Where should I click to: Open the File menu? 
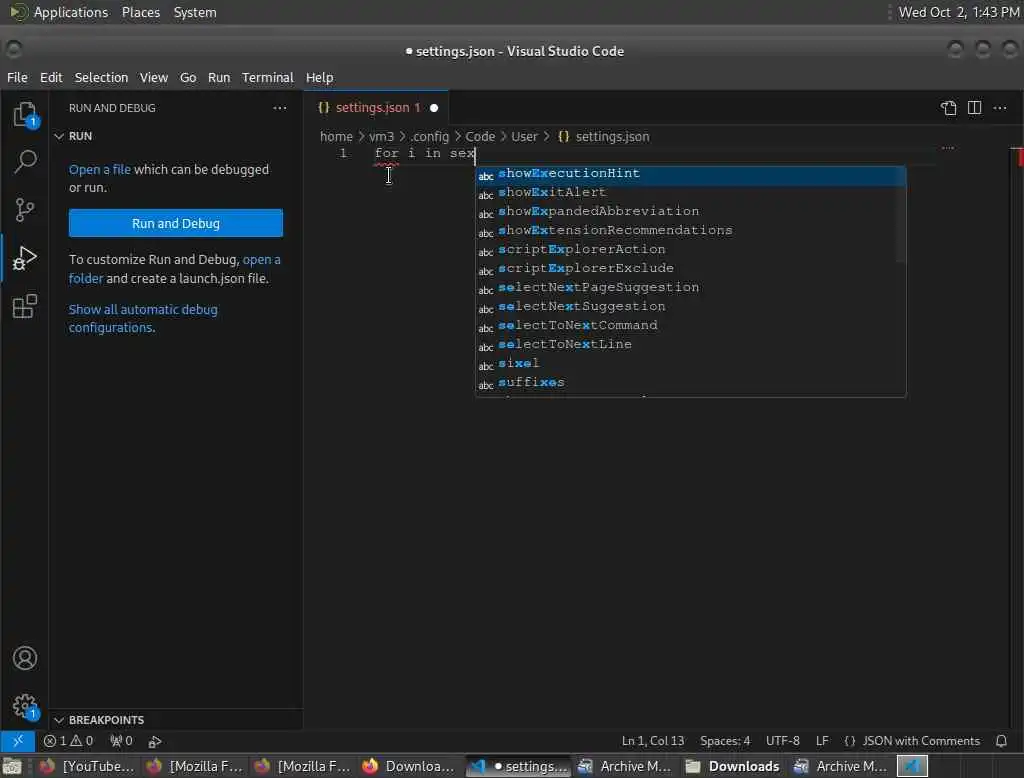(18, 77)
